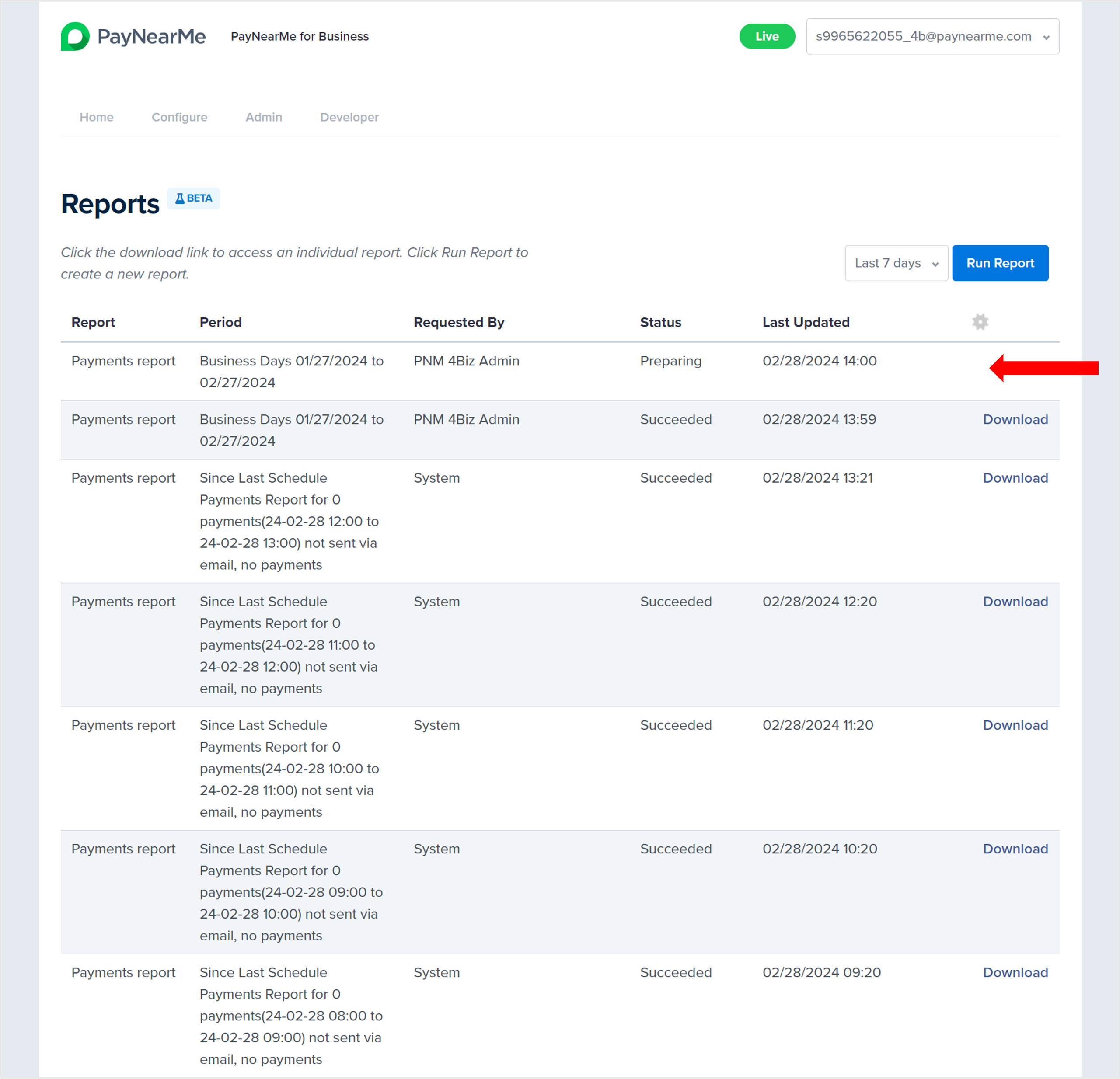Image resolution: width=1120 pixels, height=1079 pixels.
Task: Open the Last 7 days dropdown
Action: pos(895,263)
